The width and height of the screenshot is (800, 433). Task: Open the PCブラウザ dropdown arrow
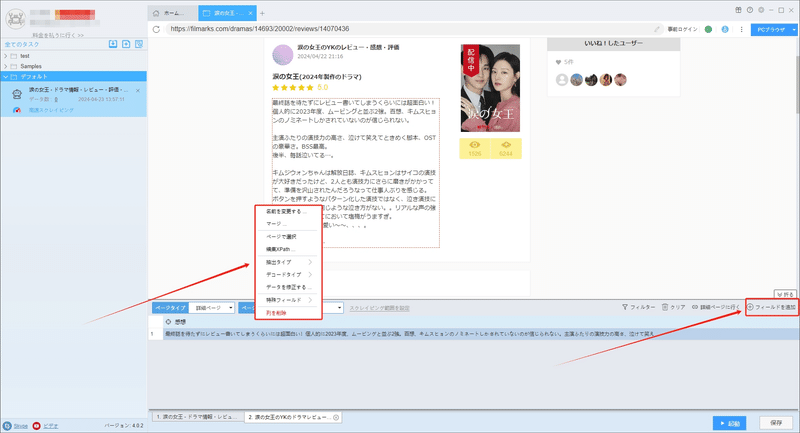tap(794, 30)
